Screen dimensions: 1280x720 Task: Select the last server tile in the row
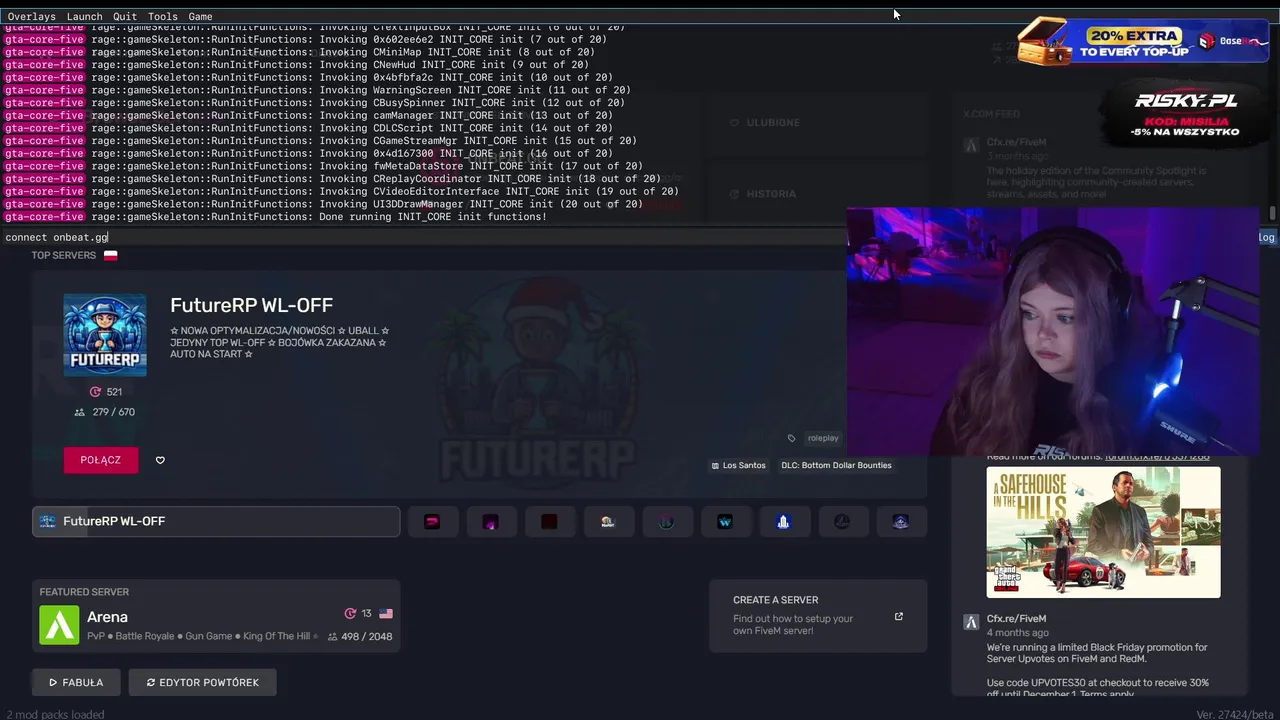[901, 521]
